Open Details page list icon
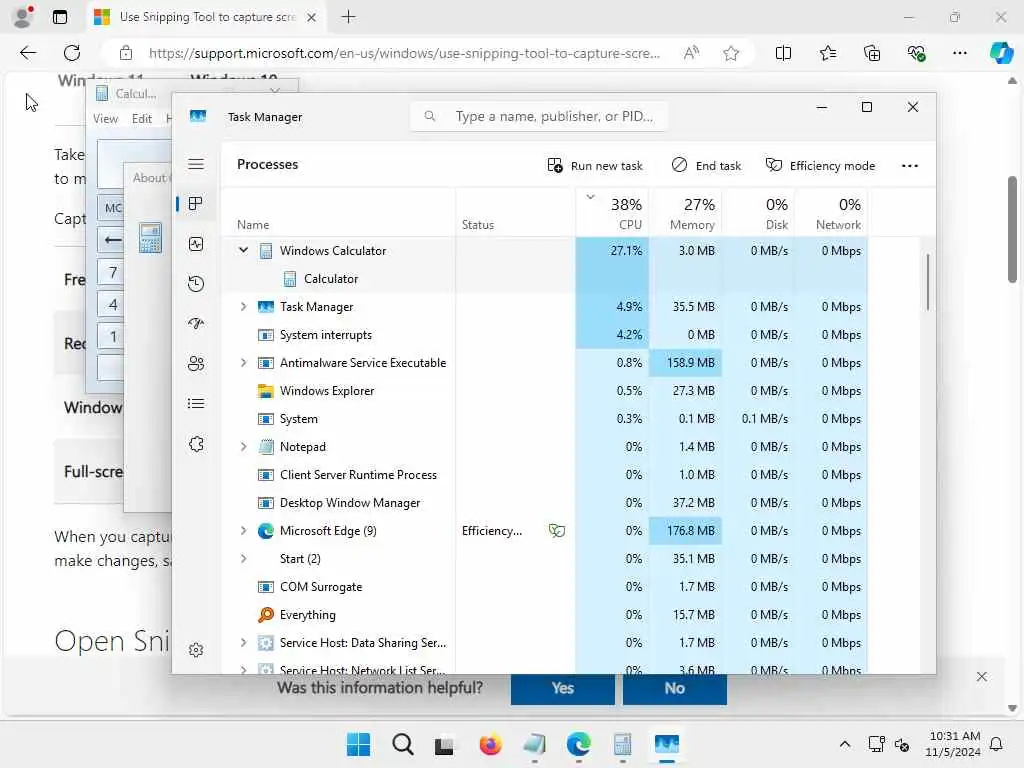Screen dimensions: 1024x768 click(196, 404)
